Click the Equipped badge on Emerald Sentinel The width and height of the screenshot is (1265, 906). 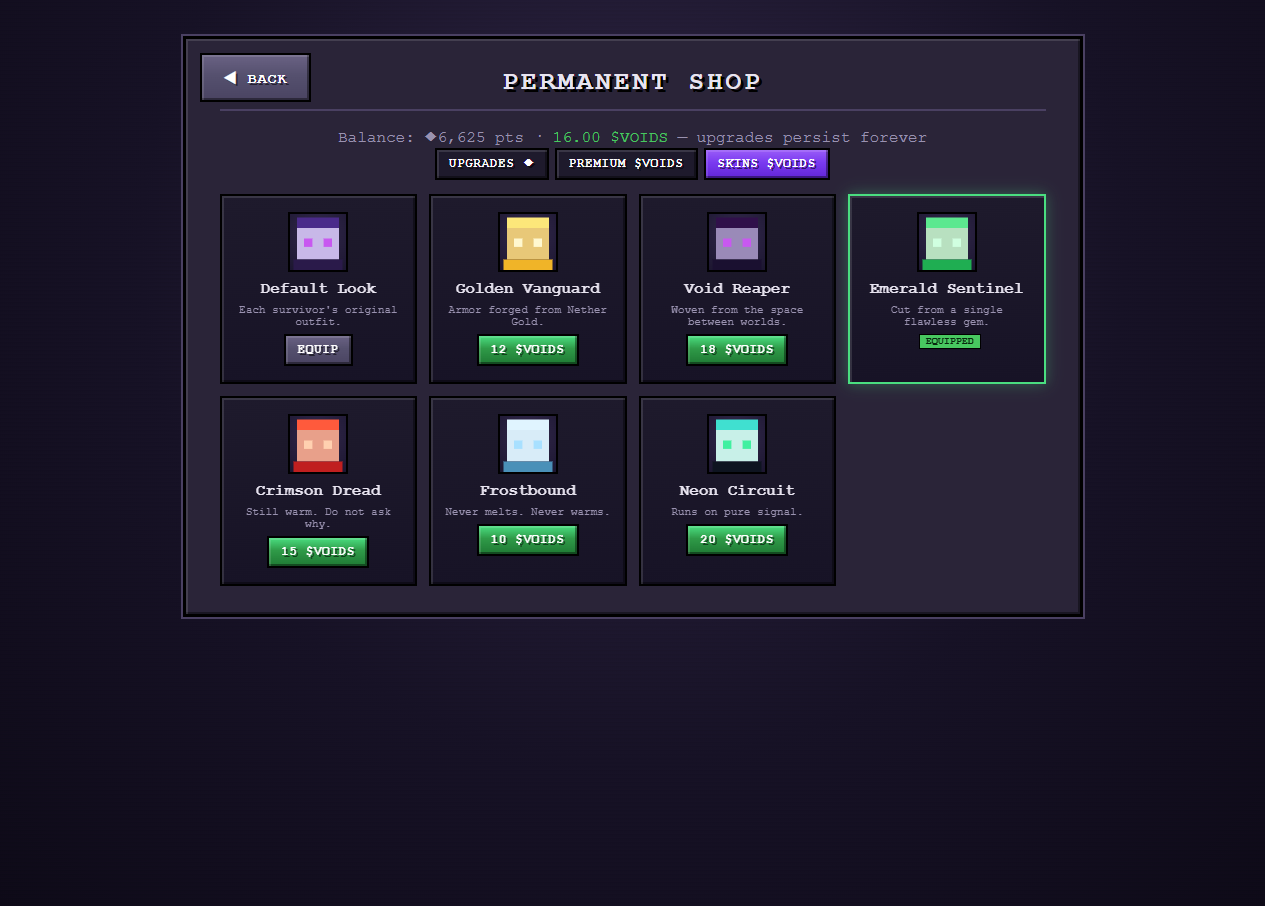[950, 341]
